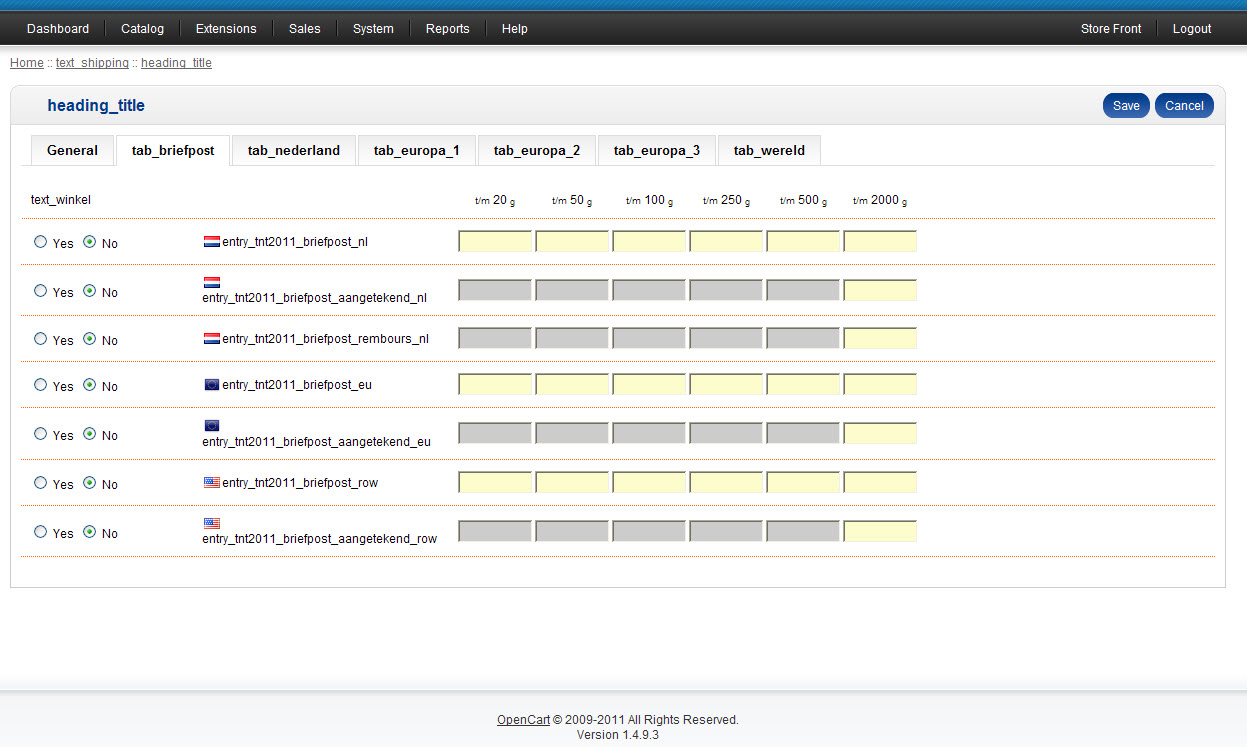This screenshot has width=1247, height=747.
Task: Select Yes for entry_tnt2011_briefpost_nl
Action: pos(40,241)
